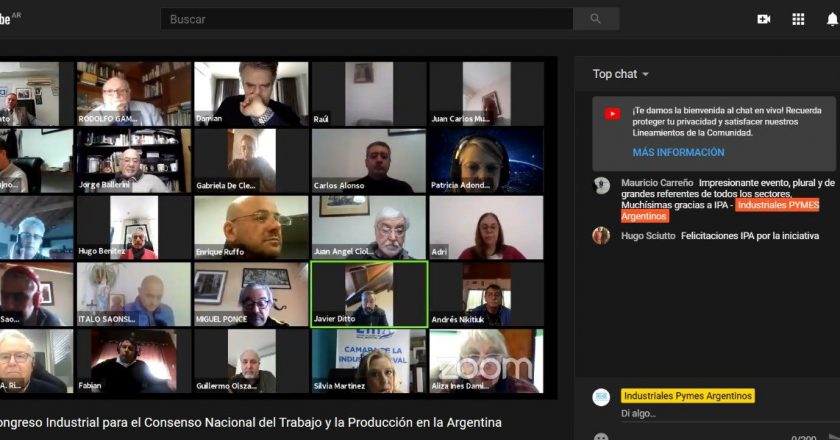Select Enrique Ruffo video tile

pos(251,228)
